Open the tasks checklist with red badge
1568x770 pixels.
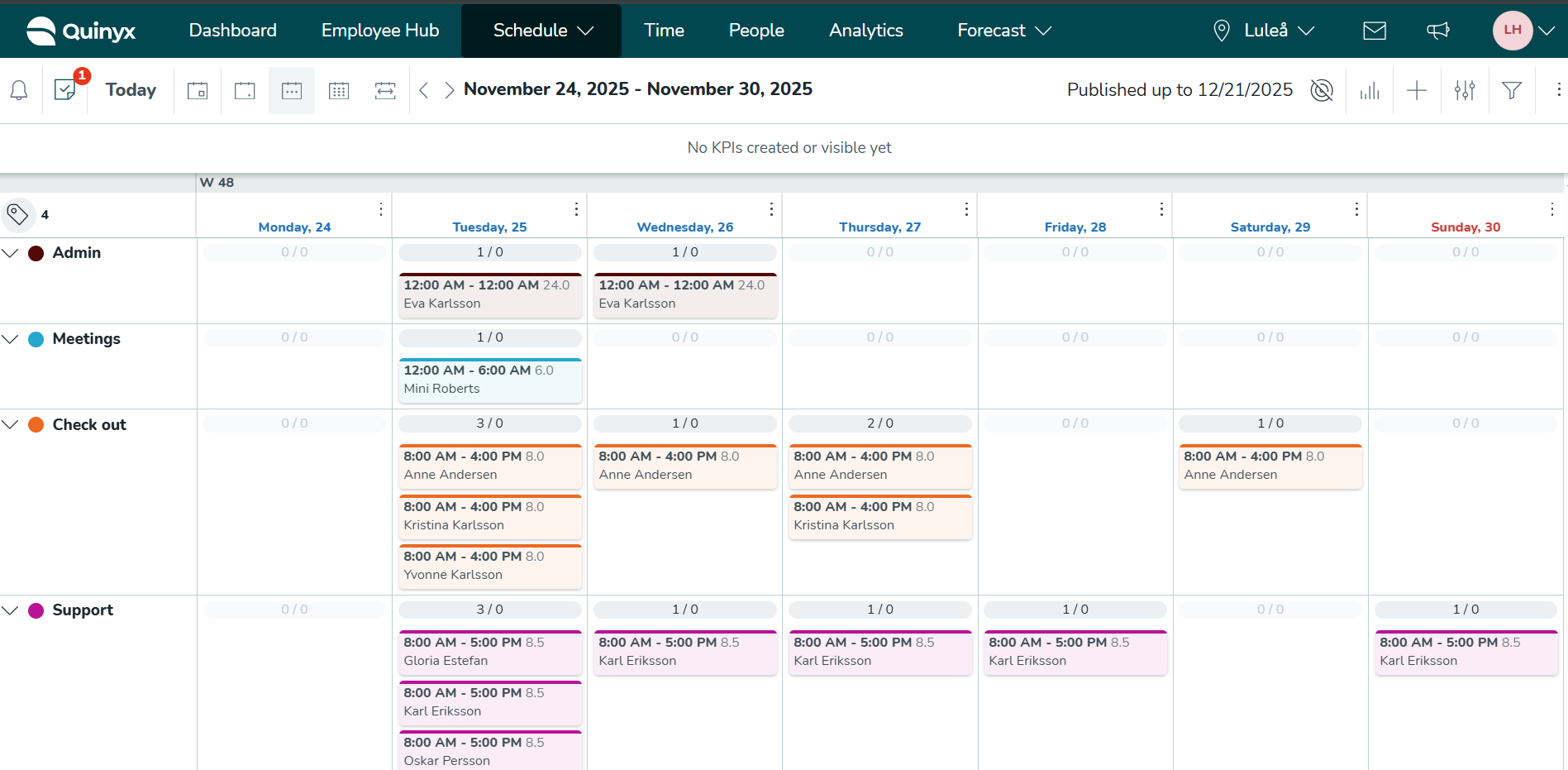point(65,89)
